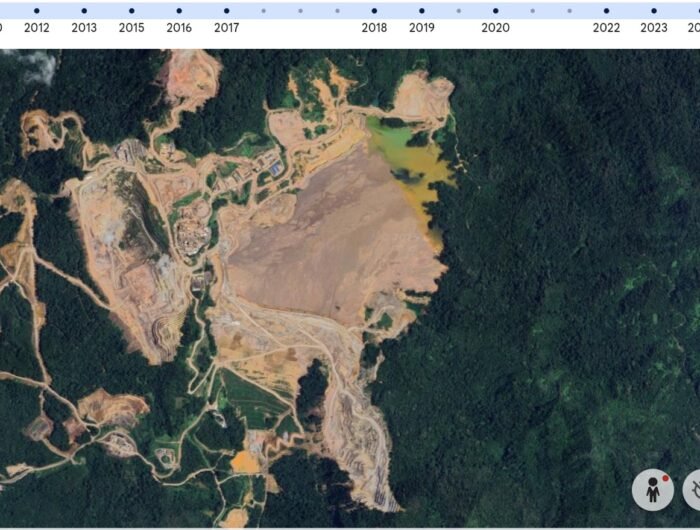Select the 2013 timeline marker

[x=84, y=11]
